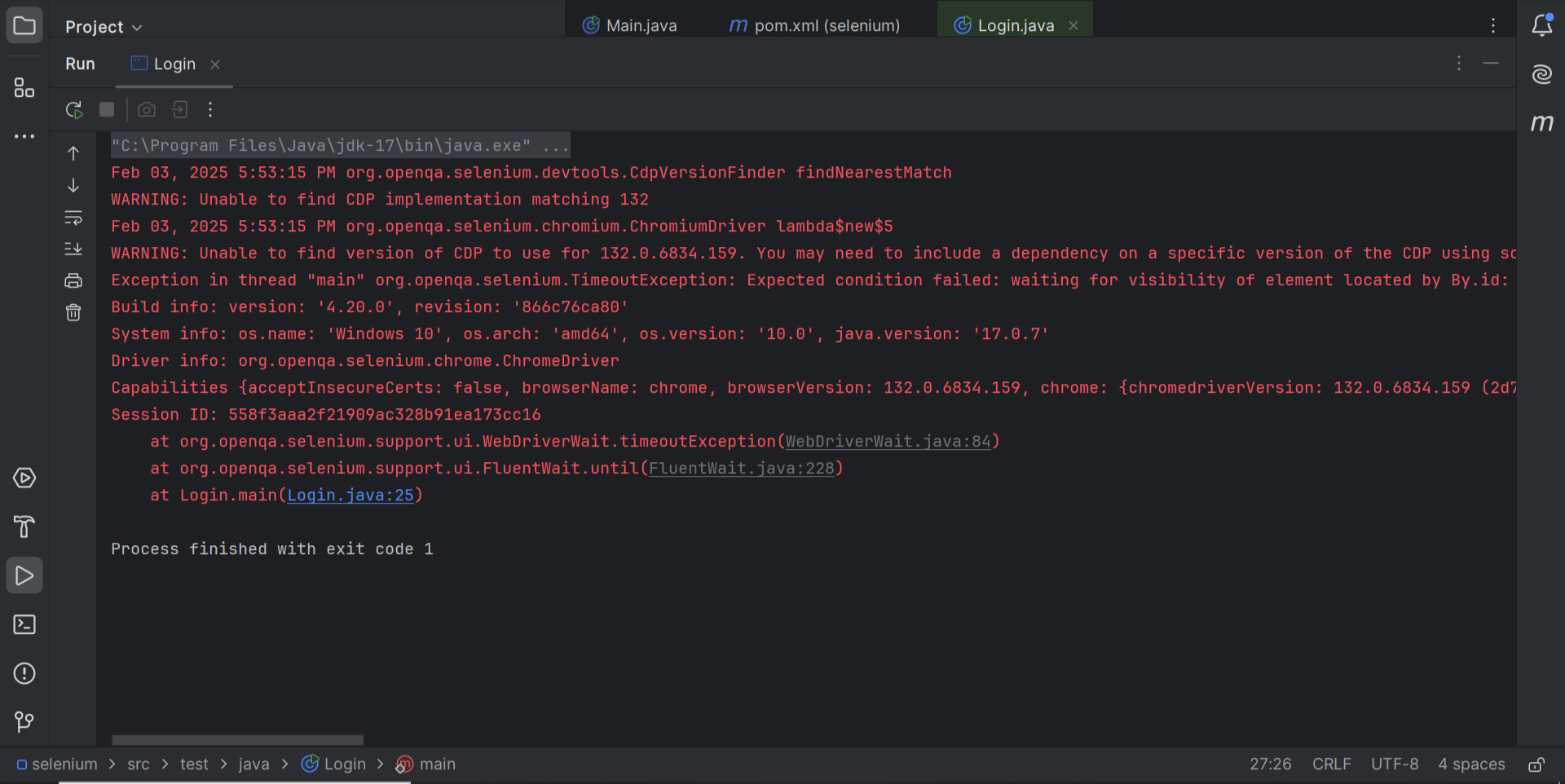
Task: Clear all console output trash icon
Action: pyautogui.click(x=73, y=313)
